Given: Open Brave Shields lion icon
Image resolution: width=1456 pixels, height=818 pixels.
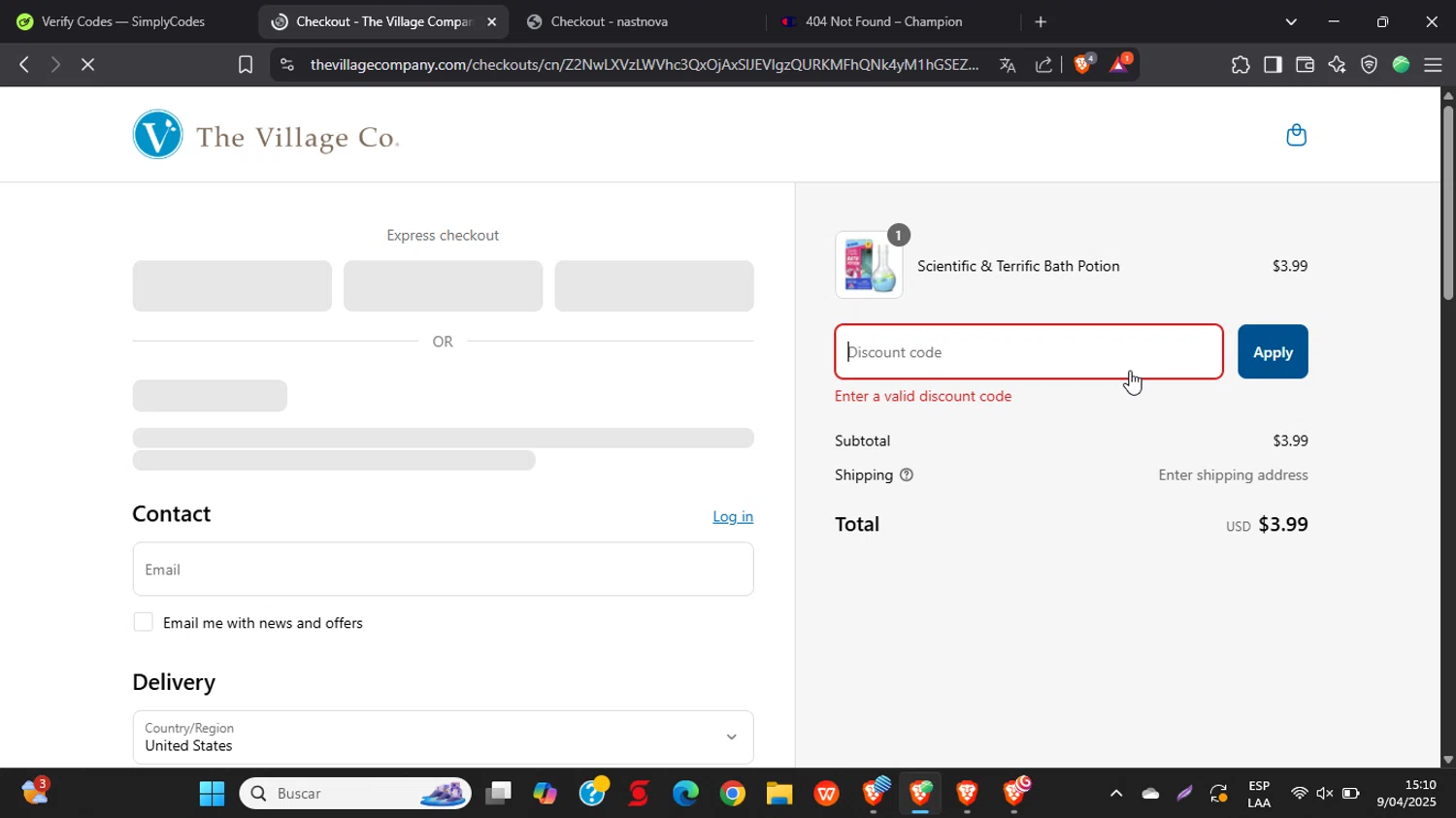Looking at the screenshot, I should [1083, 64].
